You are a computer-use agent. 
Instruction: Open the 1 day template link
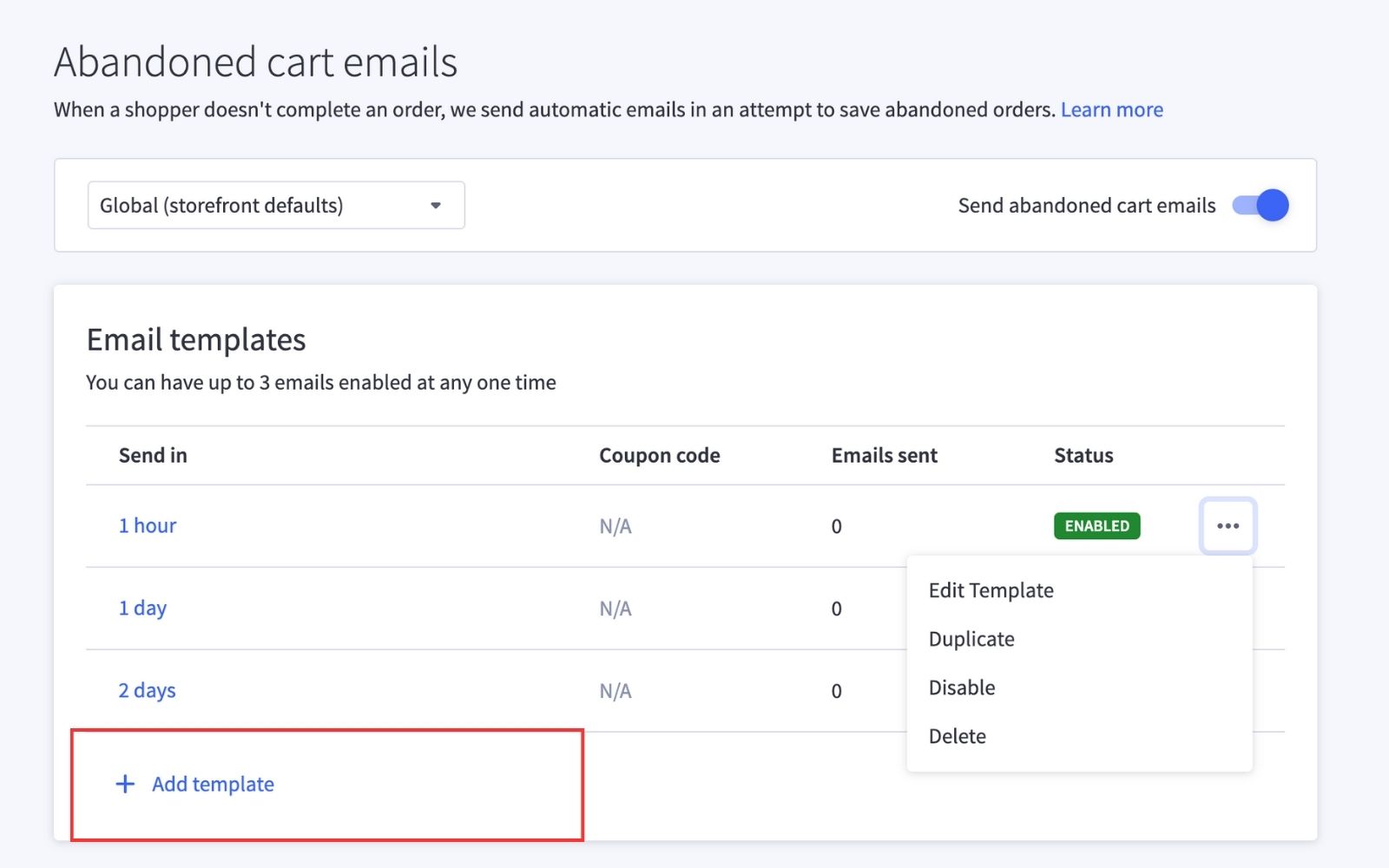tap(142, 608)
